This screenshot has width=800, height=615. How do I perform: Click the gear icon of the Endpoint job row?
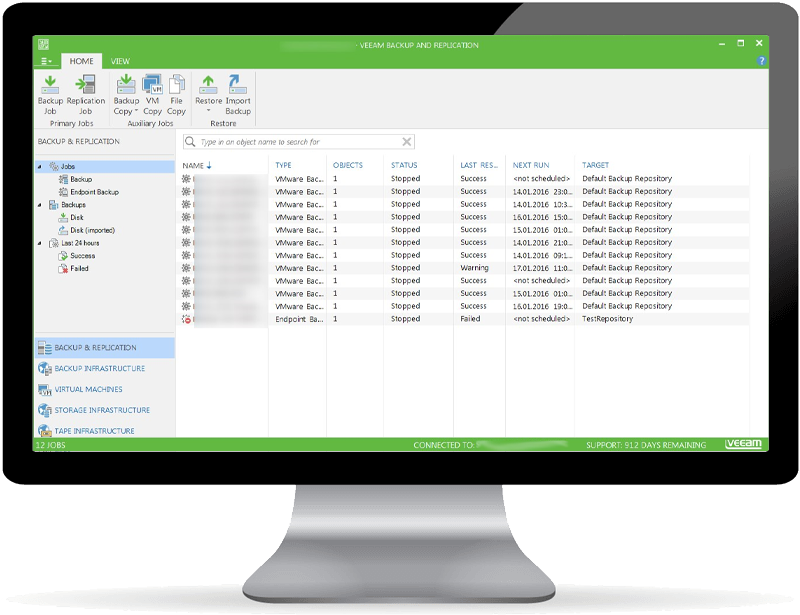[186, 319]
